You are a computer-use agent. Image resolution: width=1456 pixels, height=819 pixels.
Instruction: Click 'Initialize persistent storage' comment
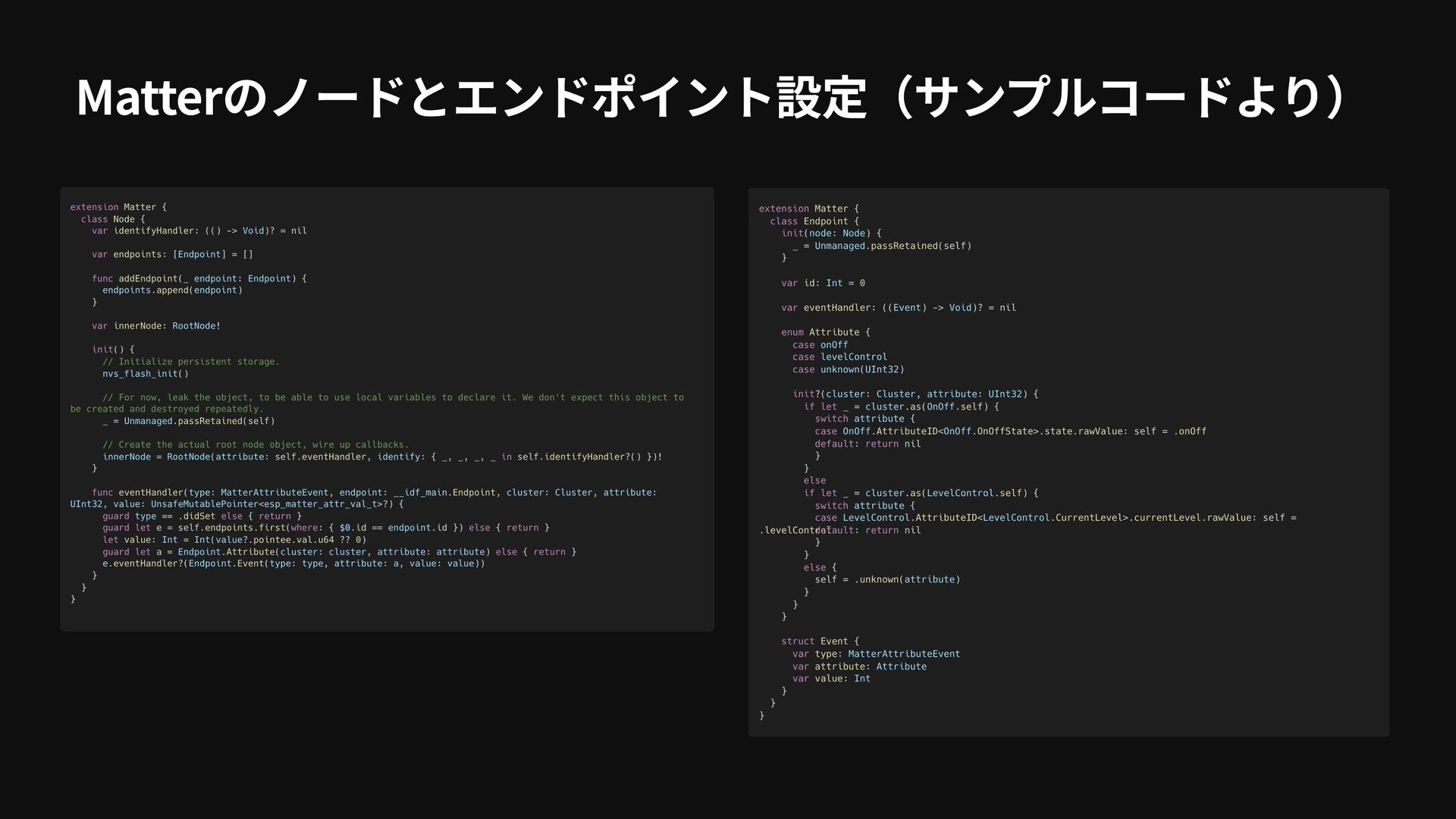coord(191,362)
